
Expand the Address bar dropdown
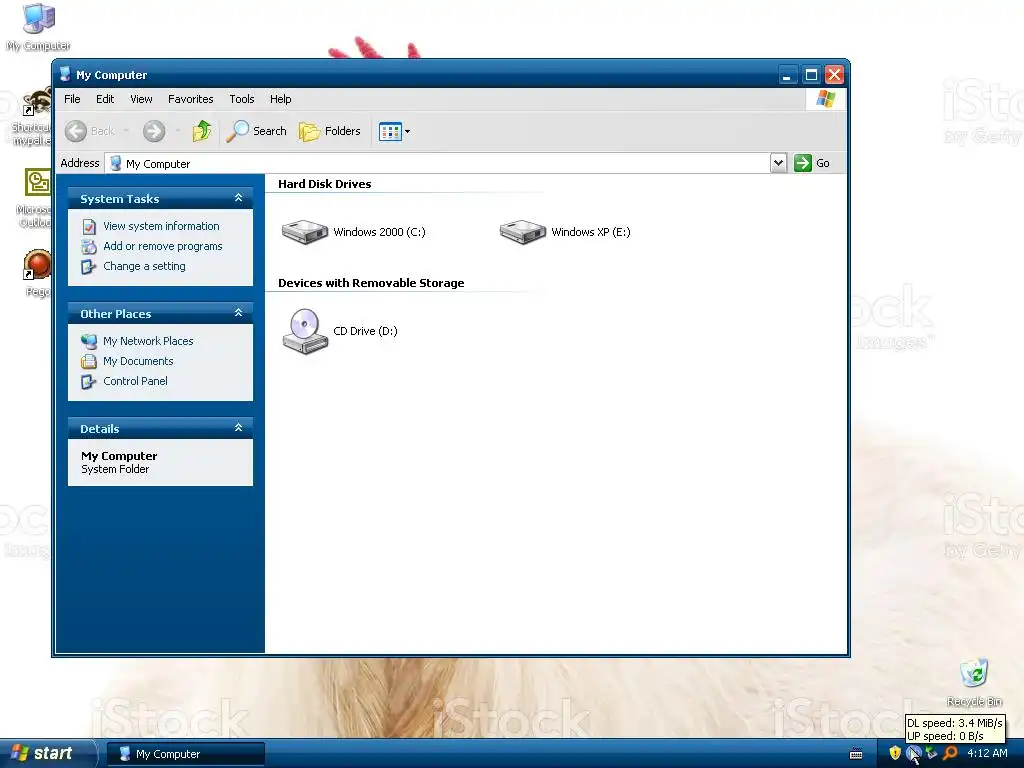click(x=778, y=163)
